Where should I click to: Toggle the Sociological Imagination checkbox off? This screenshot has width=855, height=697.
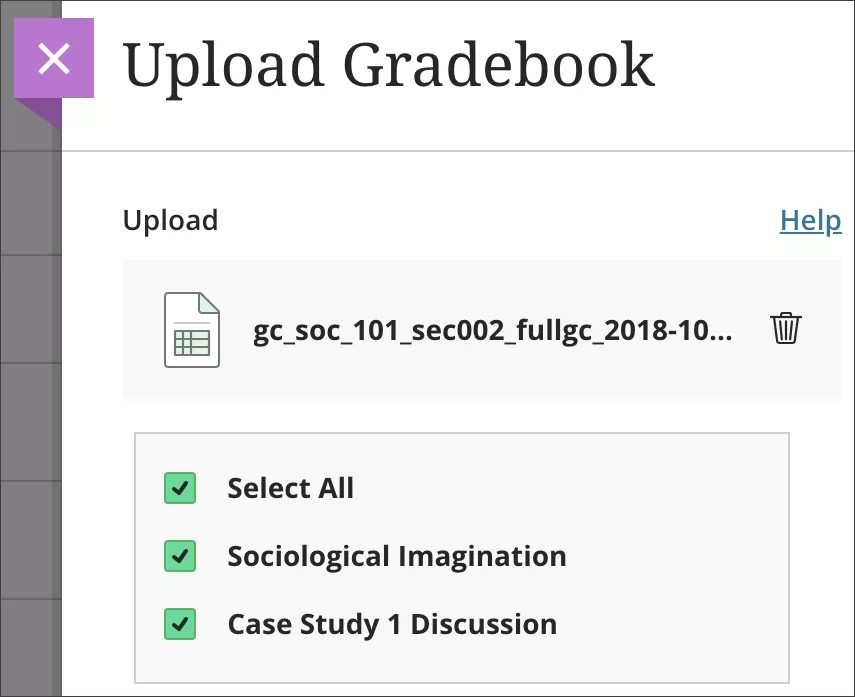(180, 556)
